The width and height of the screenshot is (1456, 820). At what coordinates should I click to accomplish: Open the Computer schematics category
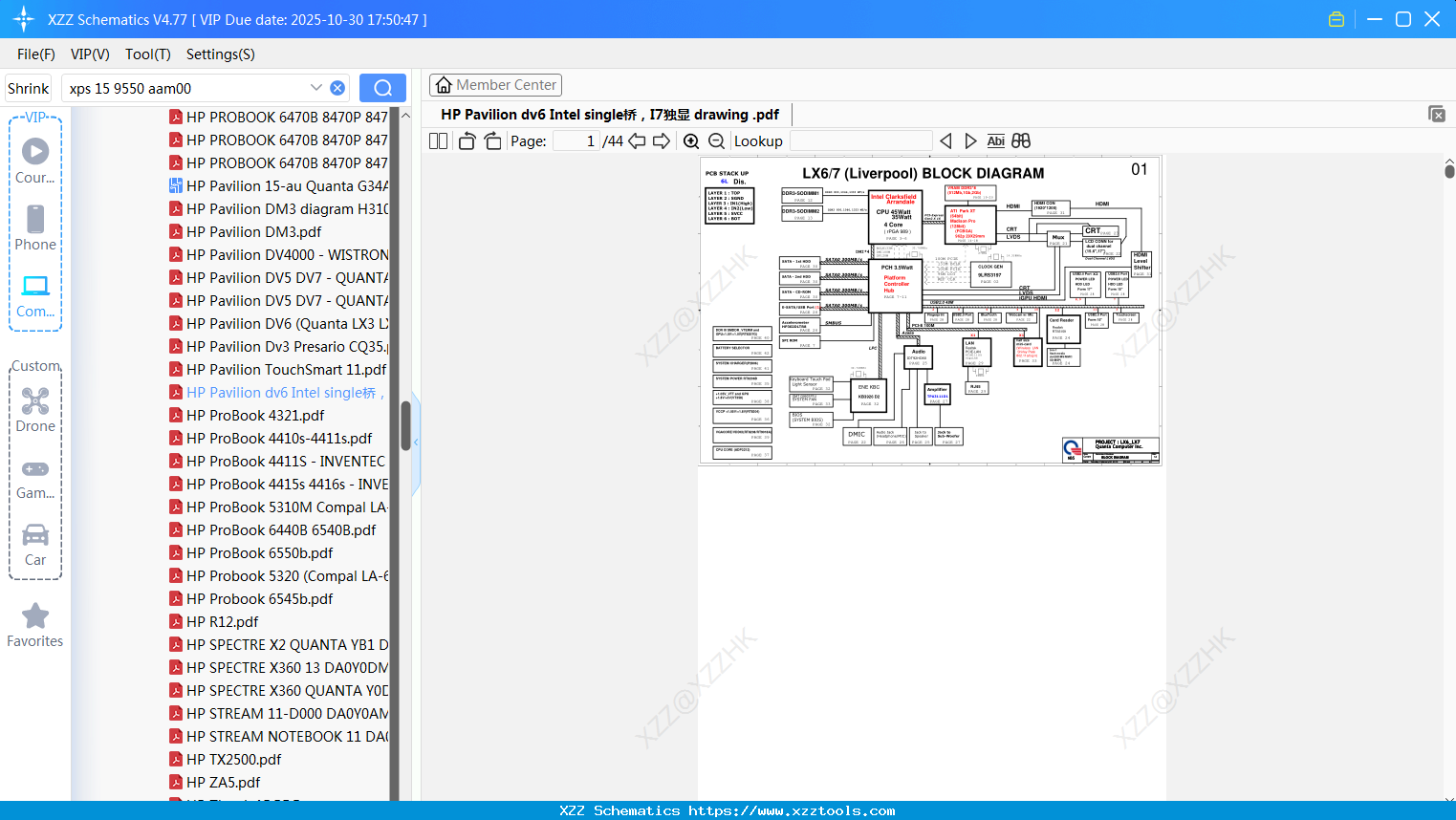[x=35, y=295]
